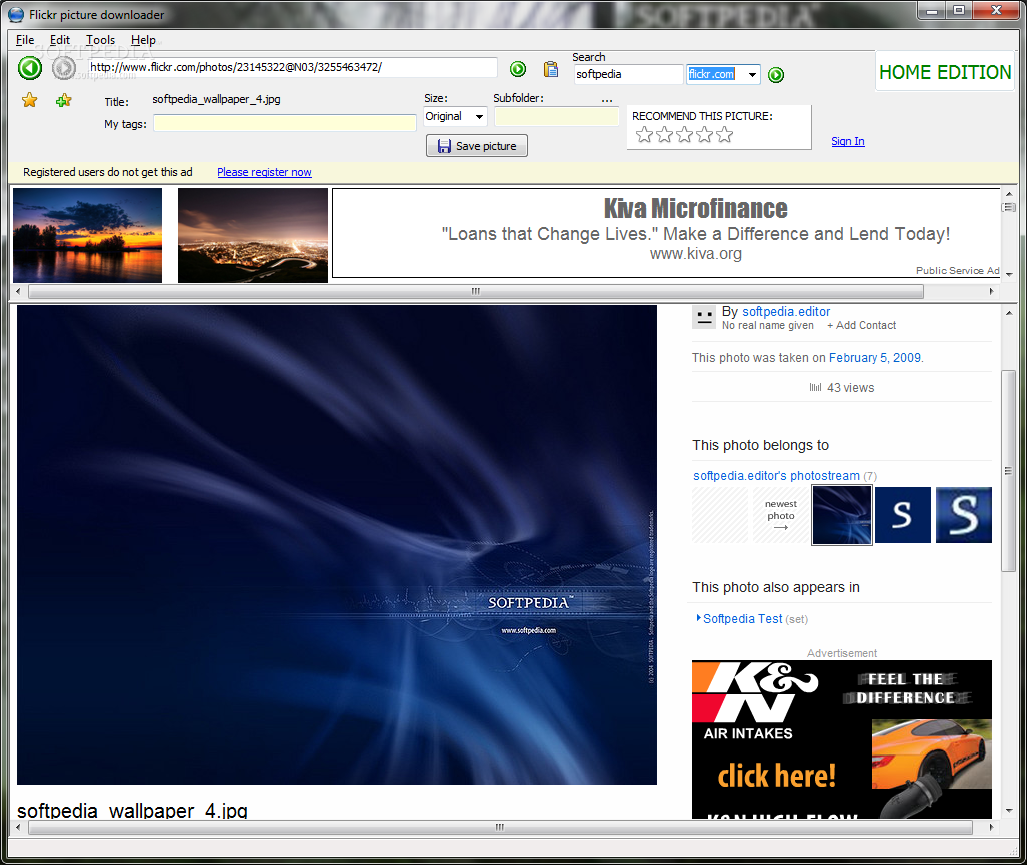
Task: Click the large S logo photostream thumbnail
Action: click(963, 515)
